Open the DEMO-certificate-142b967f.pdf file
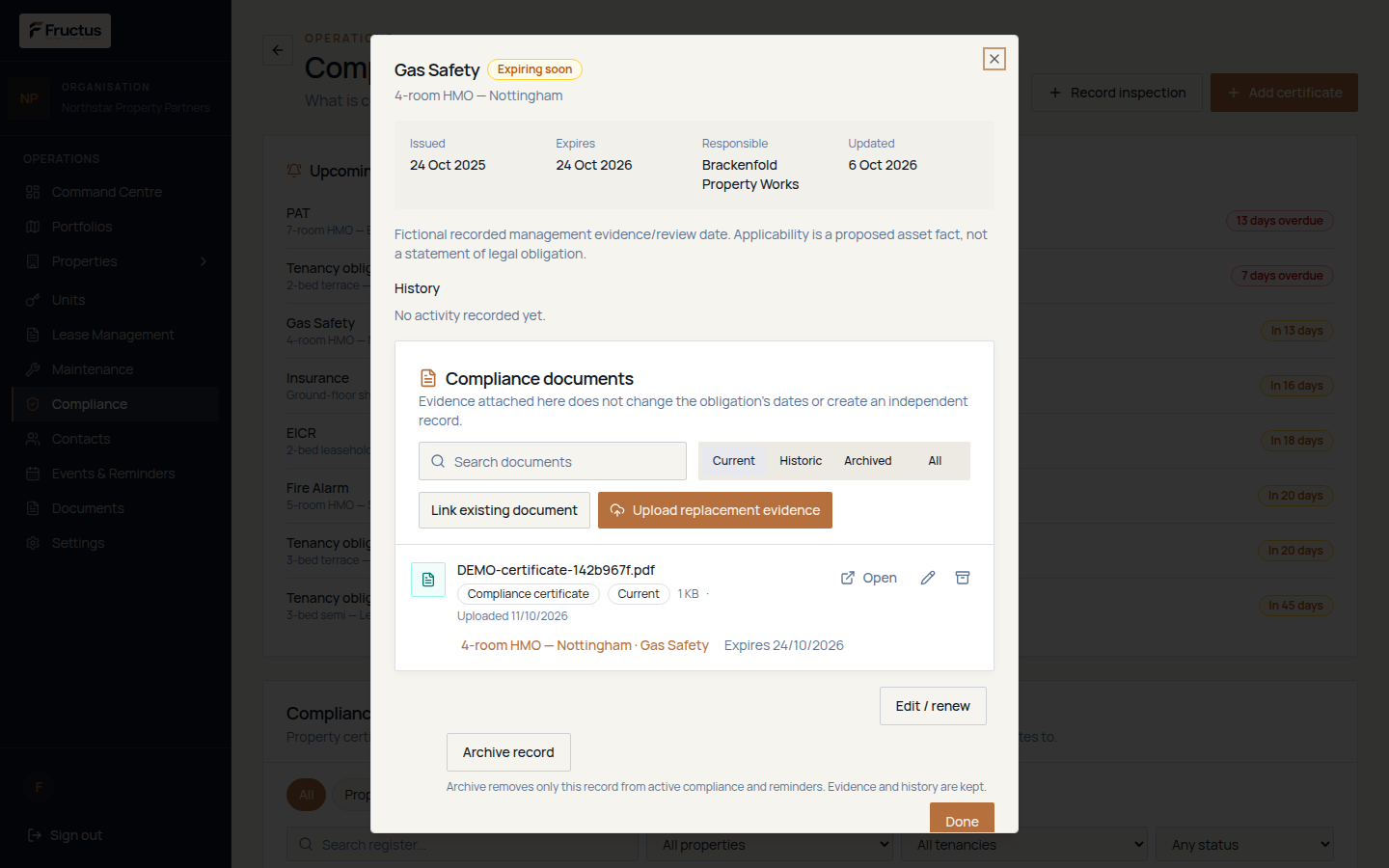This screenshot has width=1389, height=868. coord(869,578)
